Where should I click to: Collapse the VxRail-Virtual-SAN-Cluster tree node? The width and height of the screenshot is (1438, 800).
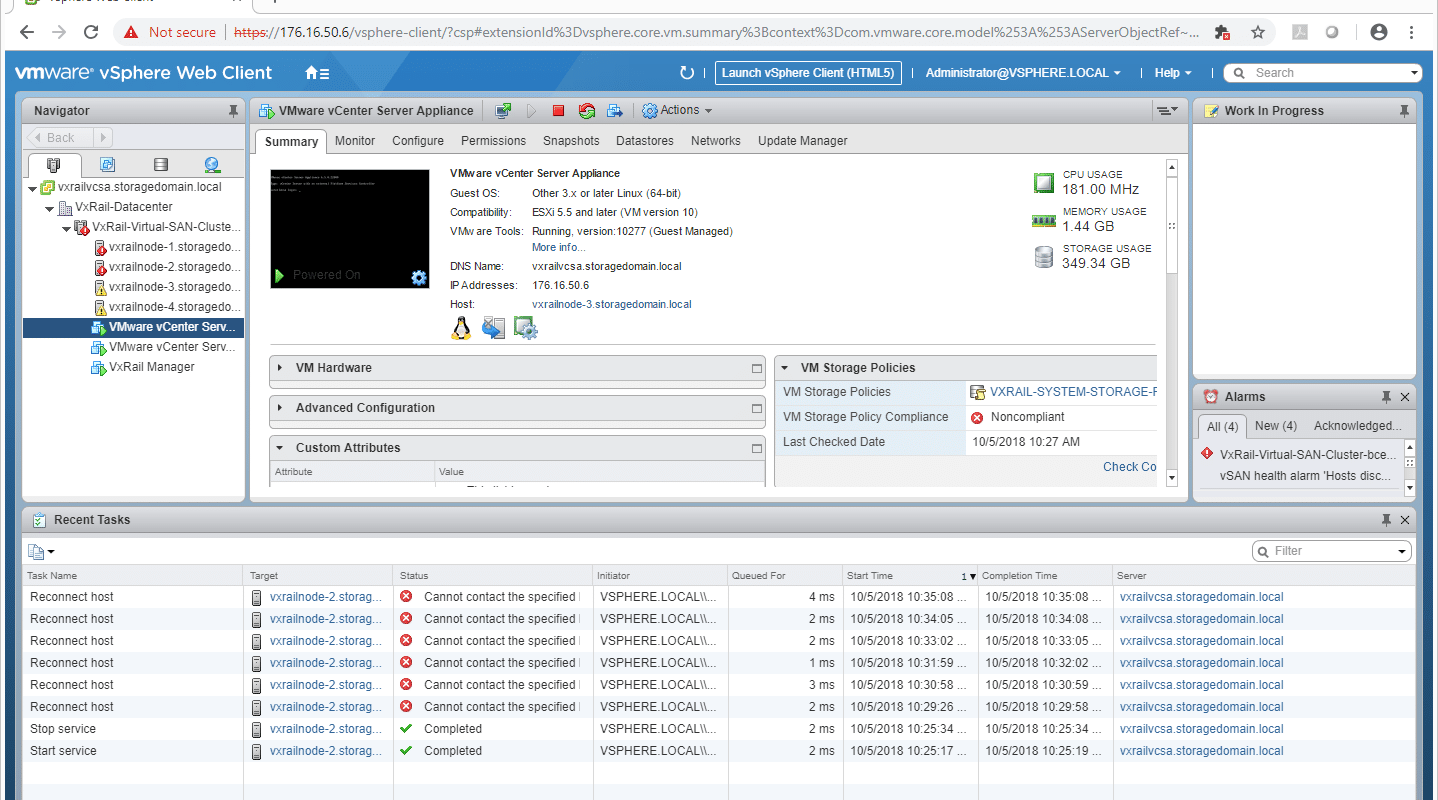[x=67, y=228]
